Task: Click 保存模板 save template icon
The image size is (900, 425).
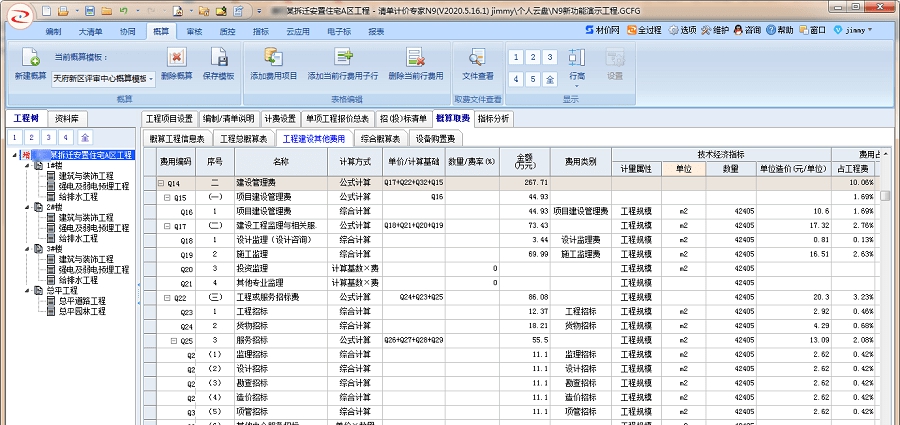Action: click(219, 64)
